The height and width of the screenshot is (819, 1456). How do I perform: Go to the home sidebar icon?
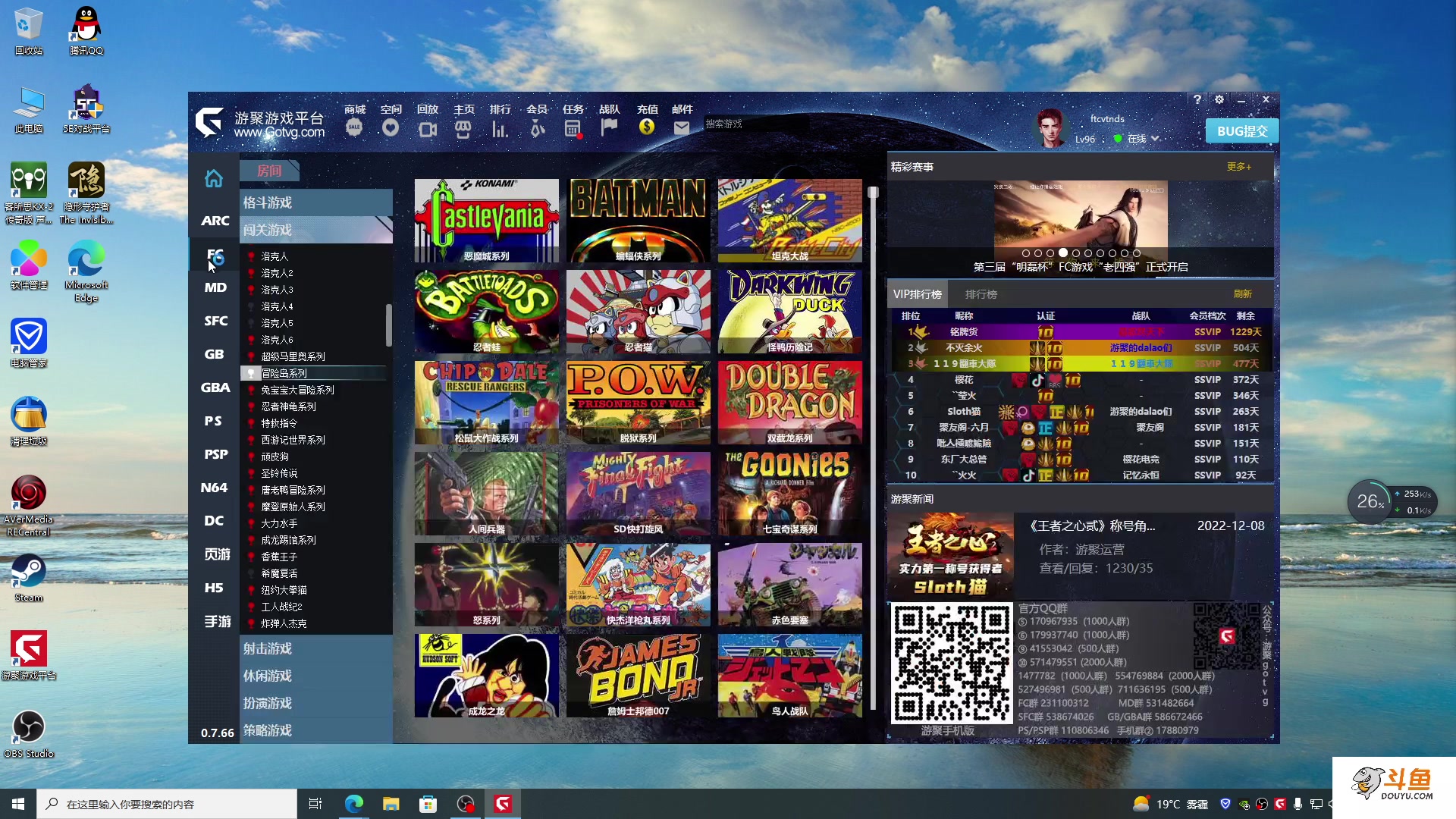[x=214, y=178]
